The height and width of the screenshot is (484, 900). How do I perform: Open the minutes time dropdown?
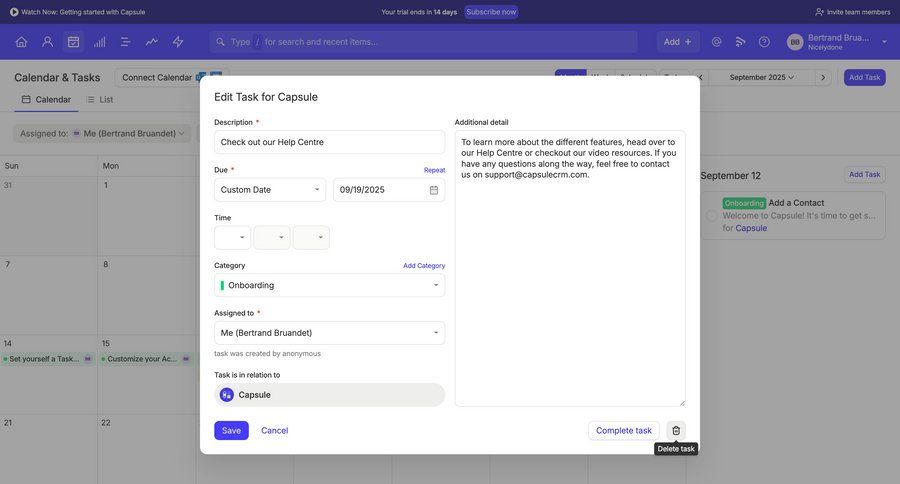pos(271,238)
